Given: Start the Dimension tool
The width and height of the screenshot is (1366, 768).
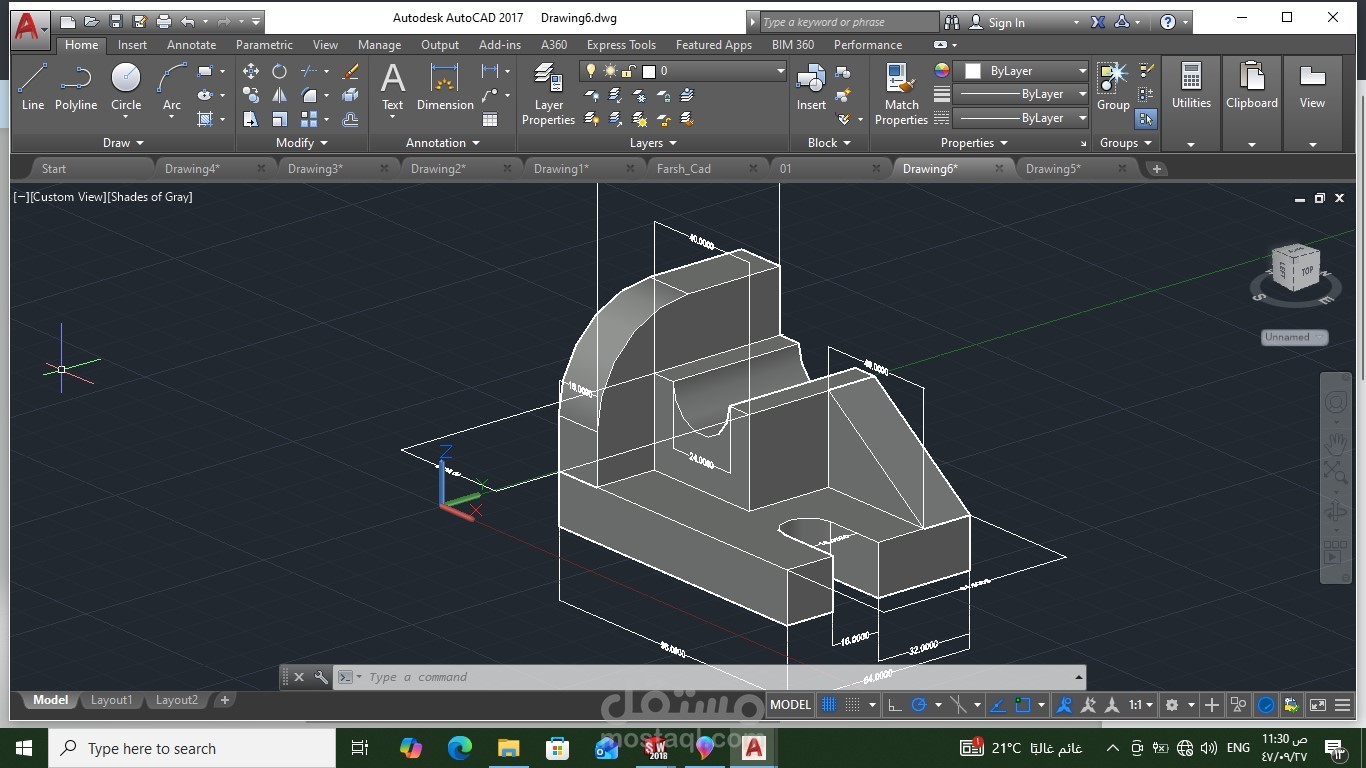Looking at the screenshot, I should 445,86.
